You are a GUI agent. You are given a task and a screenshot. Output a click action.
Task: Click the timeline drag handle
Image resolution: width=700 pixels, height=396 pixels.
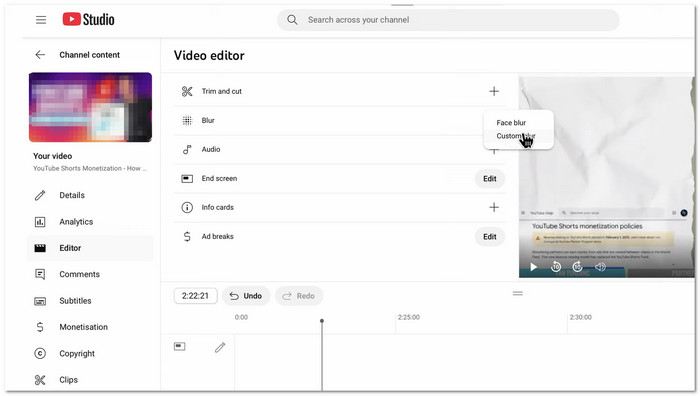(x=518, y=293)
